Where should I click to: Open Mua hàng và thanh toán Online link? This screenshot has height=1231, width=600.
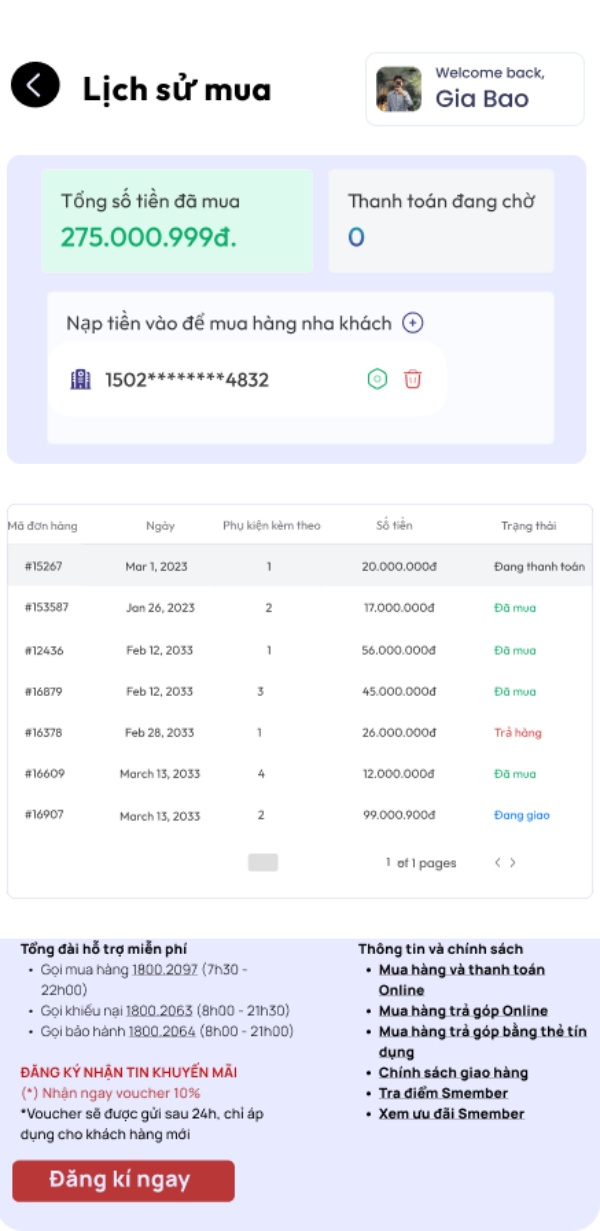[461, 980]
